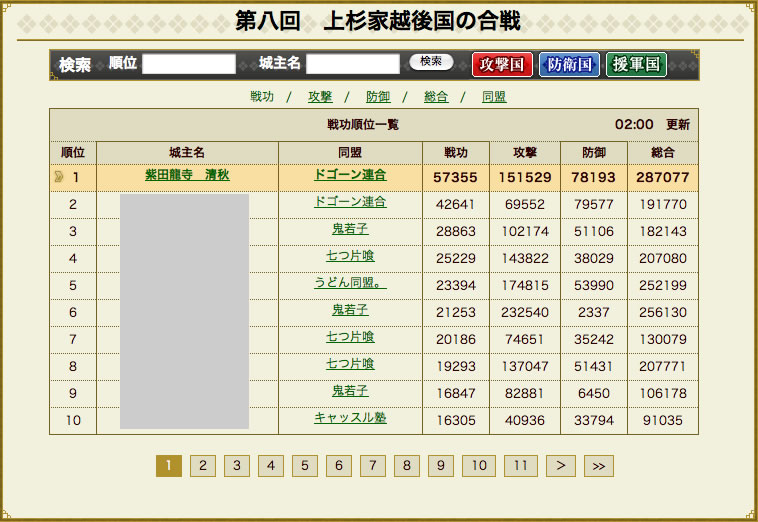Click the 更新 refresh link

point(678,125)
